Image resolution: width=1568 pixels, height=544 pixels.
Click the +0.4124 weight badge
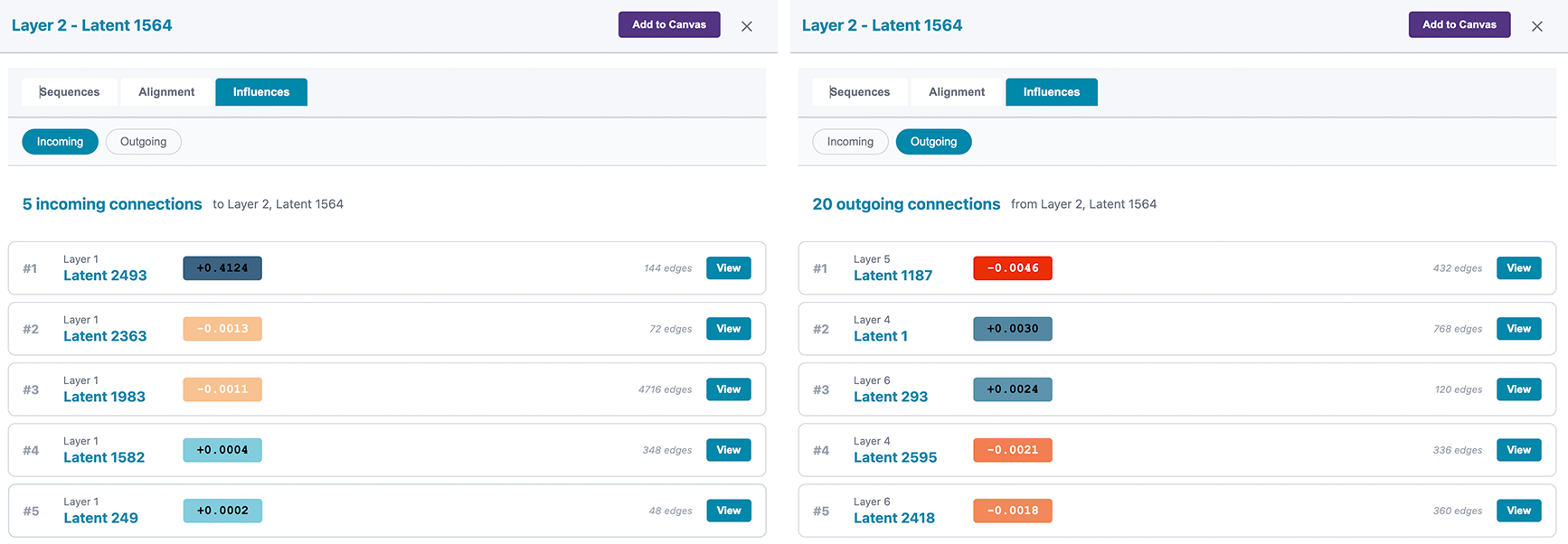tap(222, 268)
